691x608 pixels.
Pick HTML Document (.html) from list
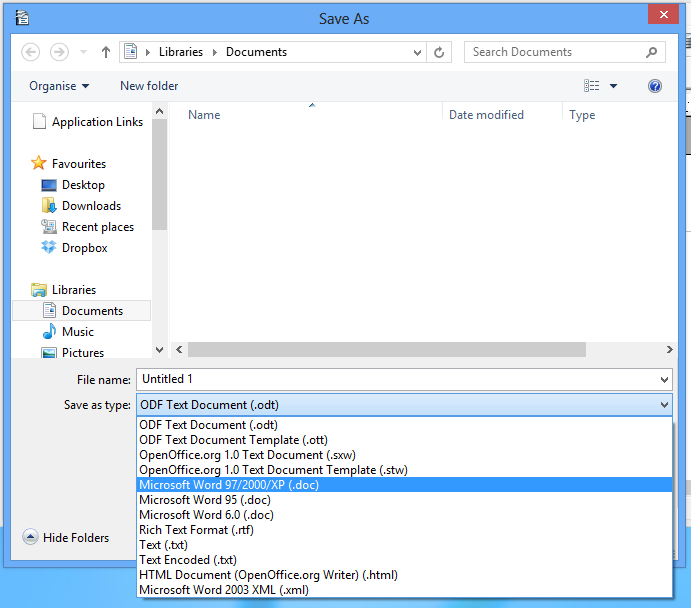(268, 575)
